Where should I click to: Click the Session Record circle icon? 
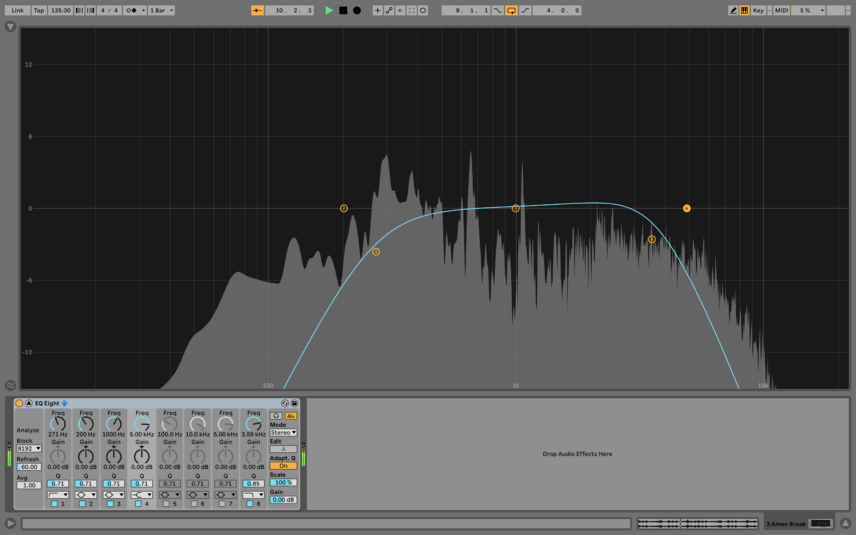click(x=423, y=10)
